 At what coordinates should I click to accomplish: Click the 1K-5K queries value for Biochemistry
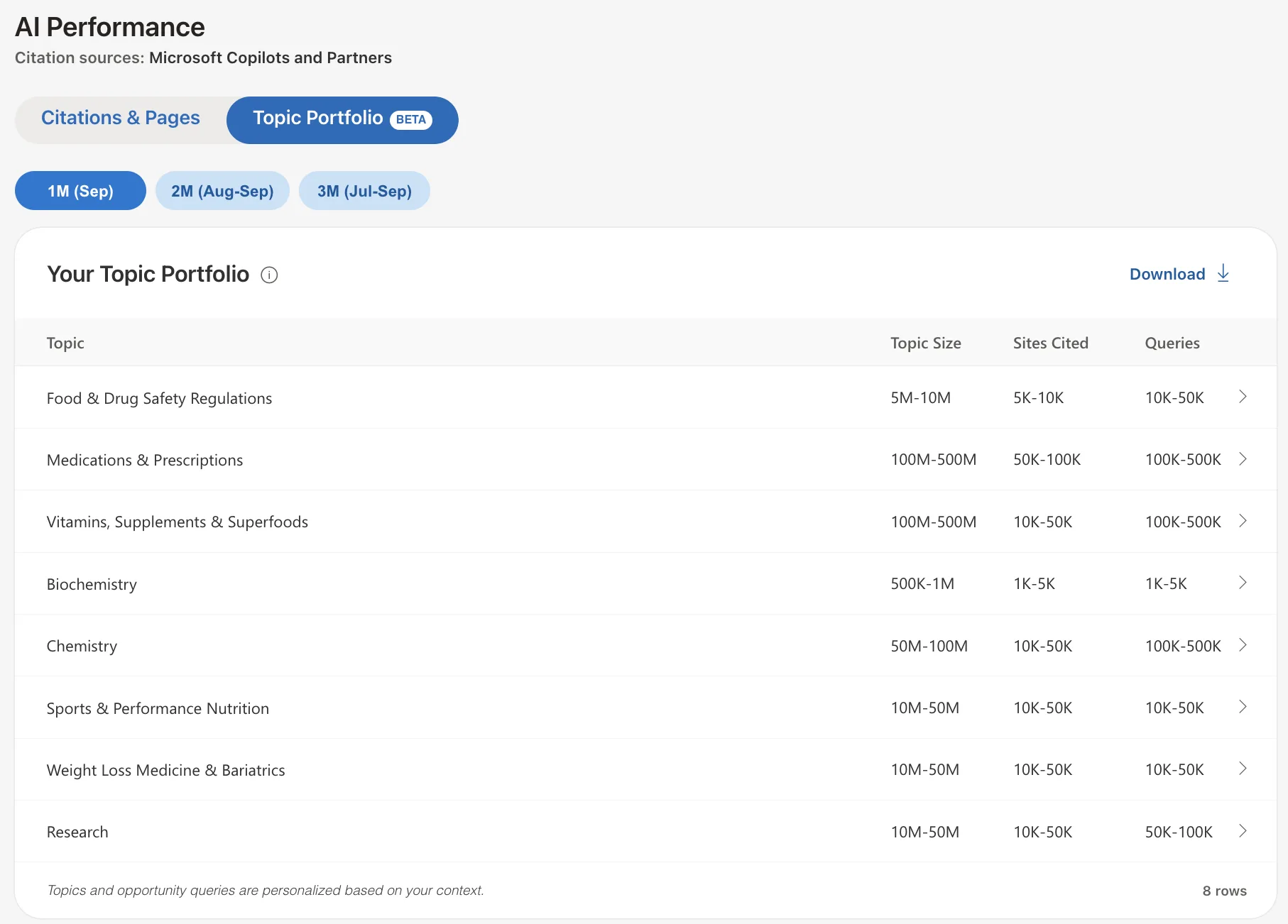(x=1166, y=583)
